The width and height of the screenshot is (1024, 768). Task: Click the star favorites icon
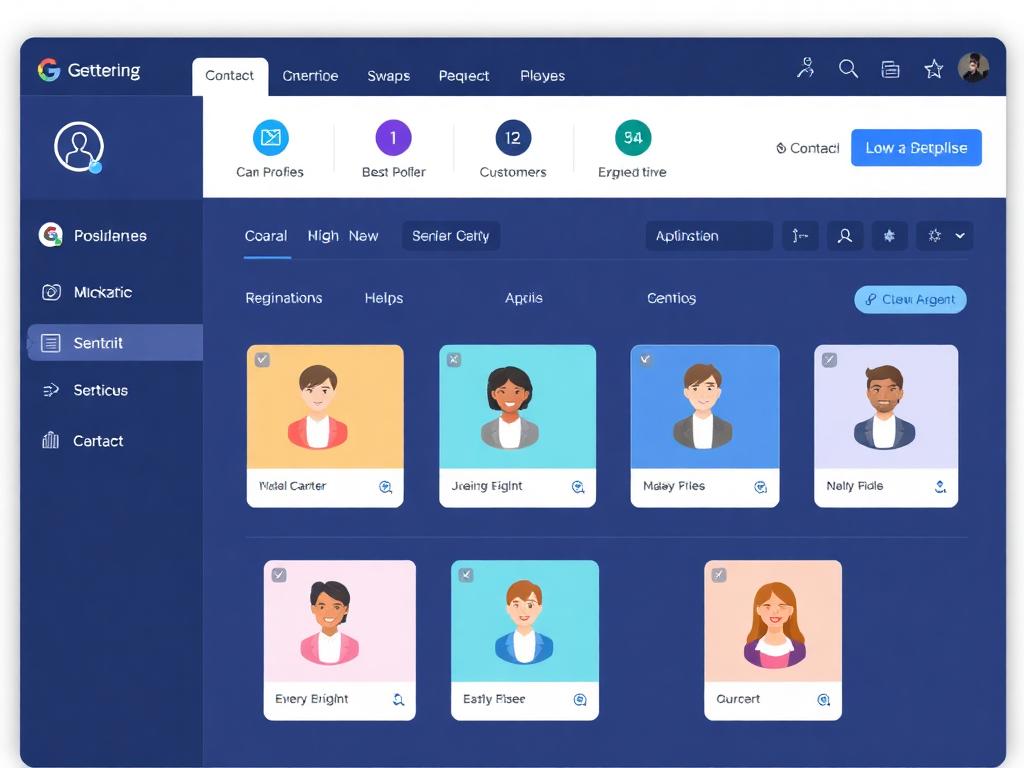[933, 69]
